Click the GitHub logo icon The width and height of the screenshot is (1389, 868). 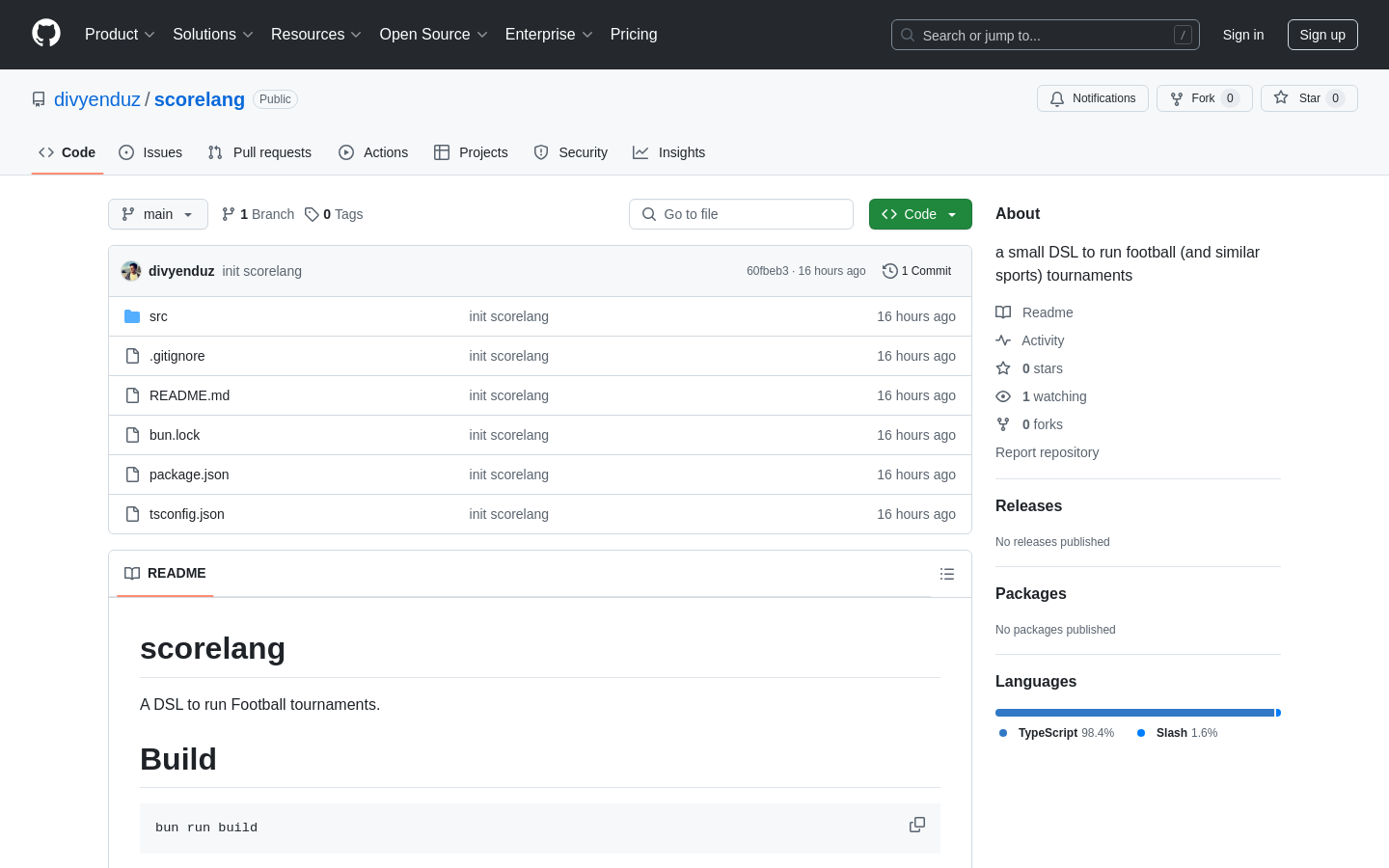tap(46, 33)
